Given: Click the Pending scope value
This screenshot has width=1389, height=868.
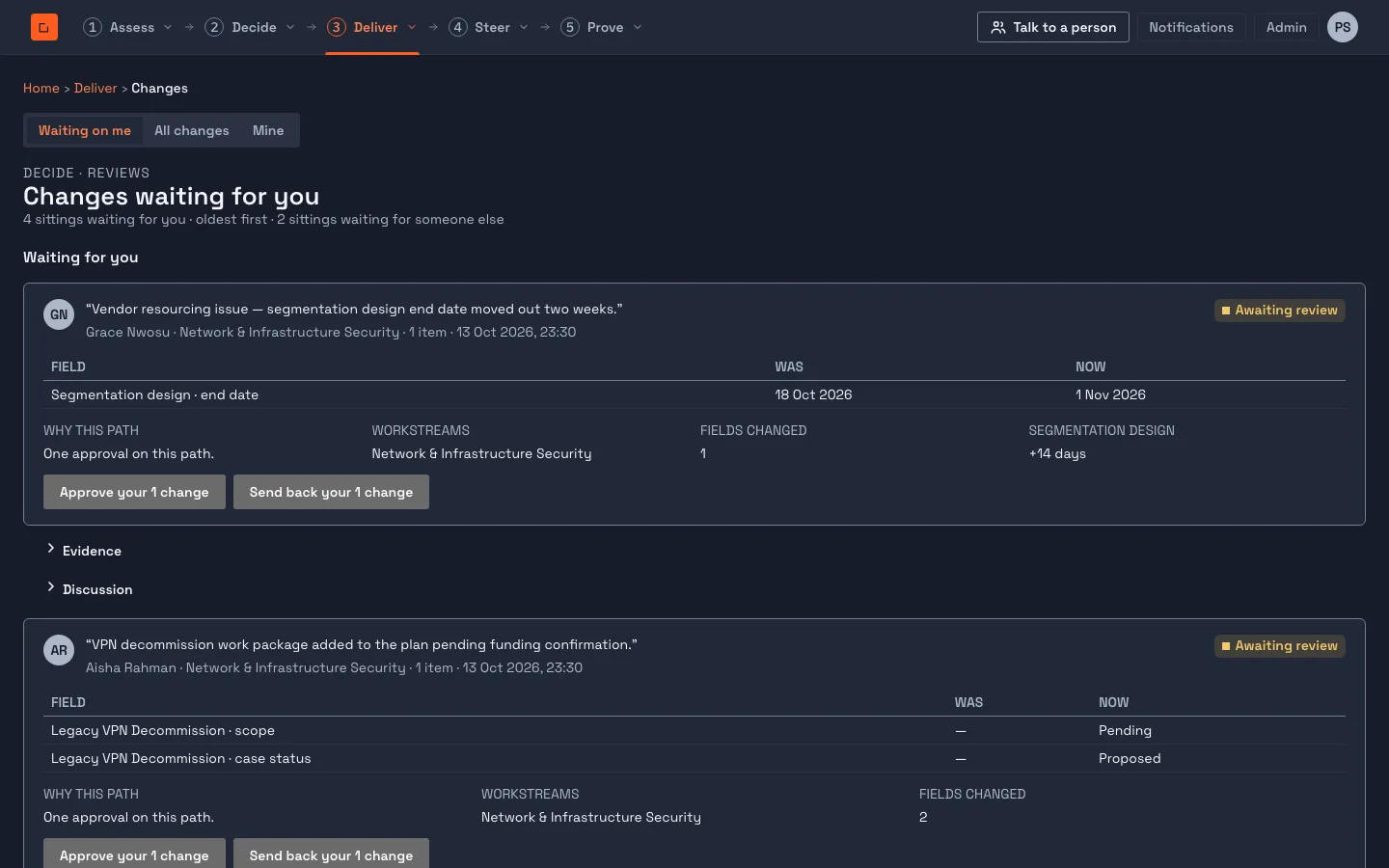Looking at the screenshot, I should click(1125, 730).
